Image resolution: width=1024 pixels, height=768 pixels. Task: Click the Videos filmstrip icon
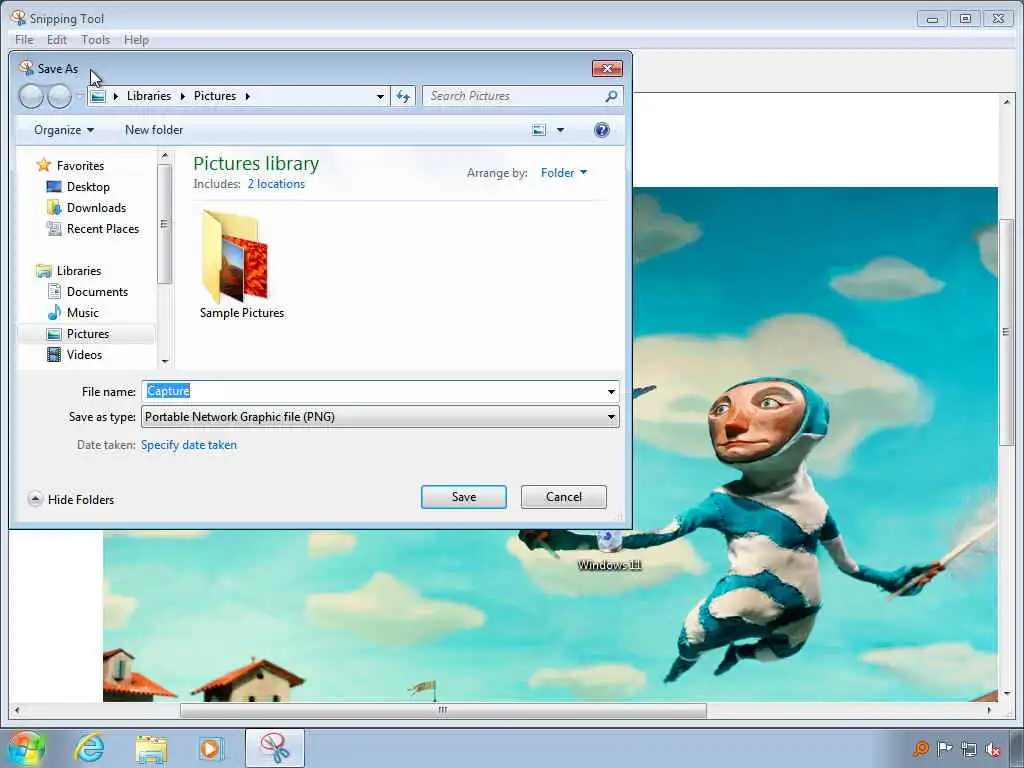point(54,355)
